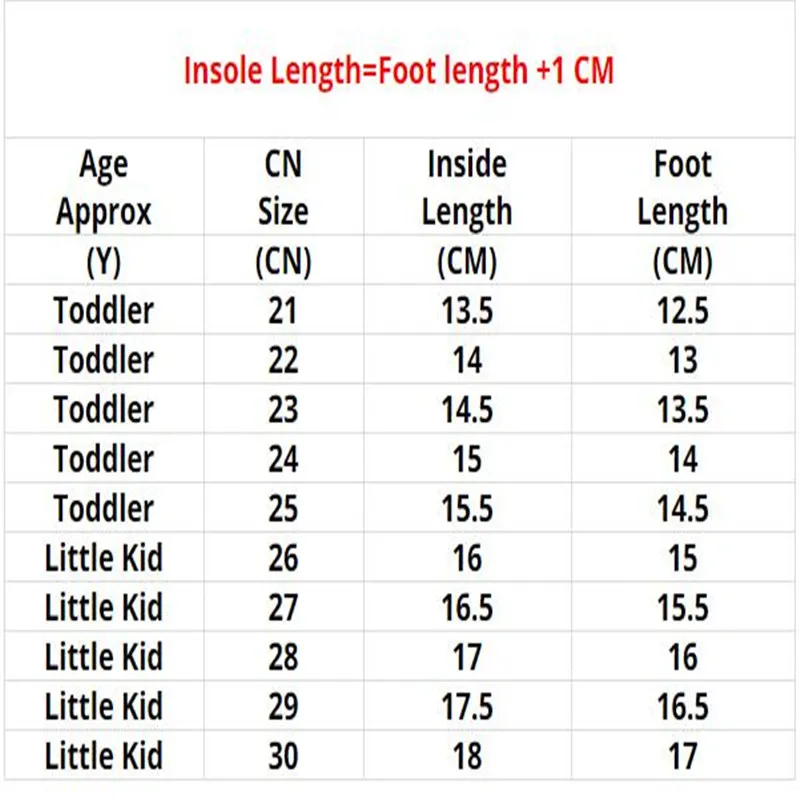Screen dimensions: 800x800
Task: Select the Toddler cell in the size 21 row
Action: pos(104,310)
